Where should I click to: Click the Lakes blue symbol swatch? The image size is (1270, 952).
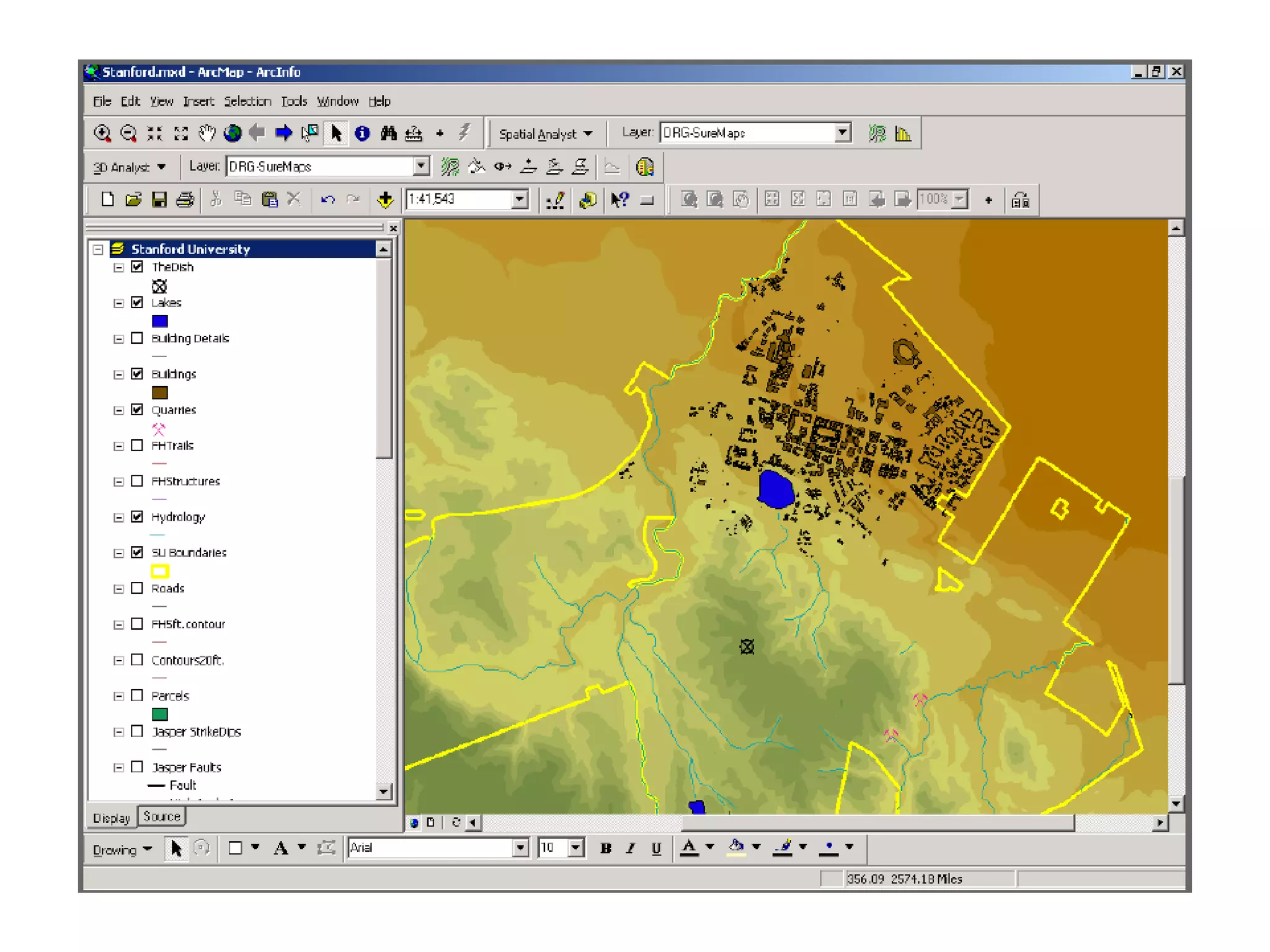click(x=159, y=321)
